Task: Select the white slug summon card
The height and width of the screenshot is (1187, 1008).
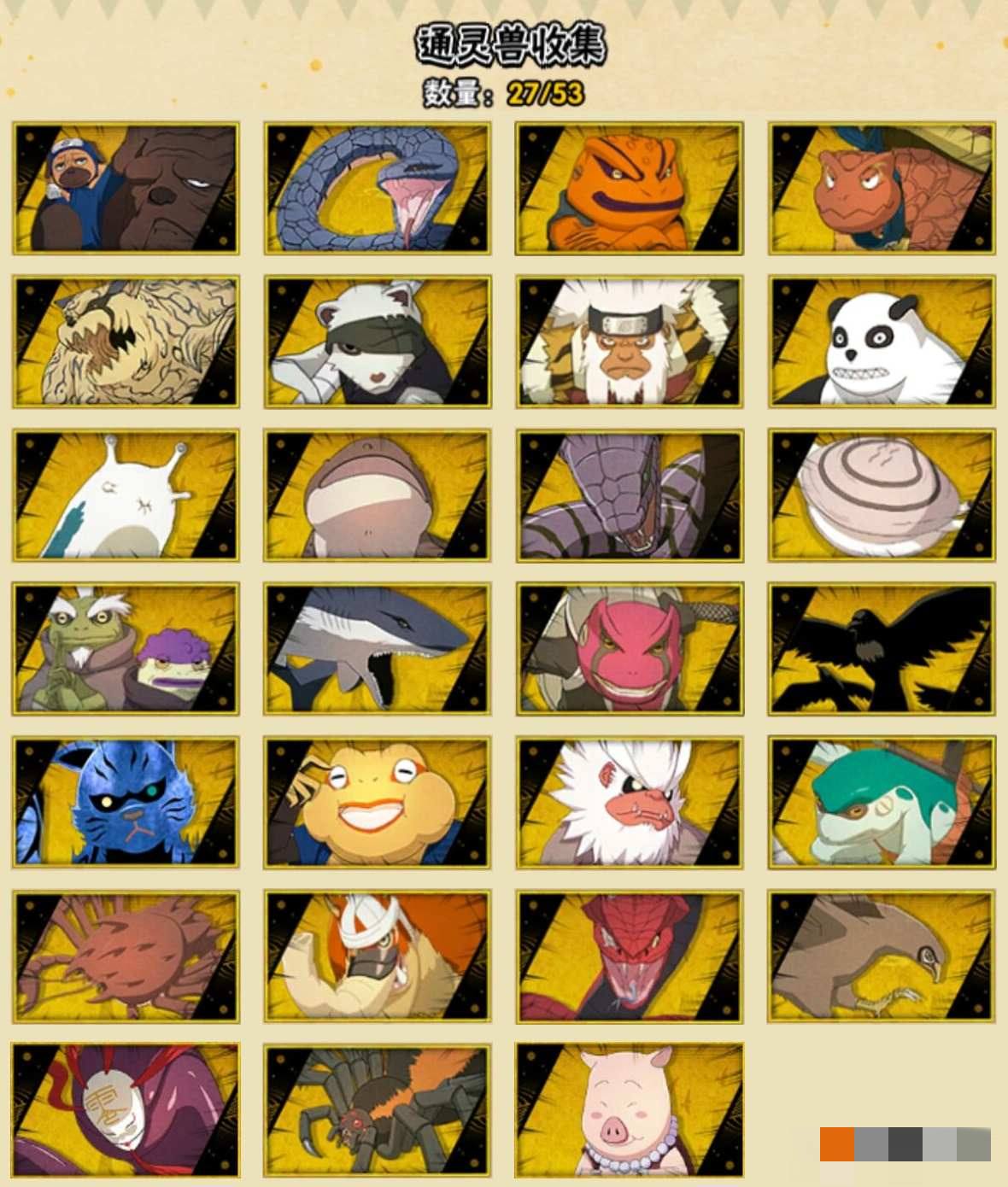Action: pos(126,495)
